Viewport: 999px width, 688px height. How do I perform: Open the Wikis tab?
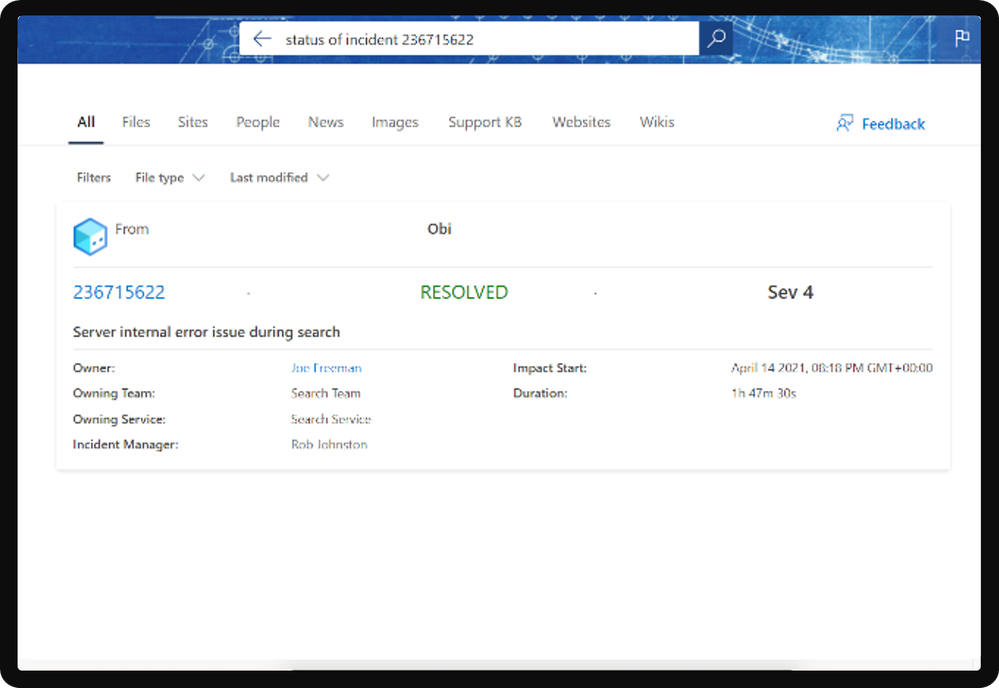(x=657, y=122)
